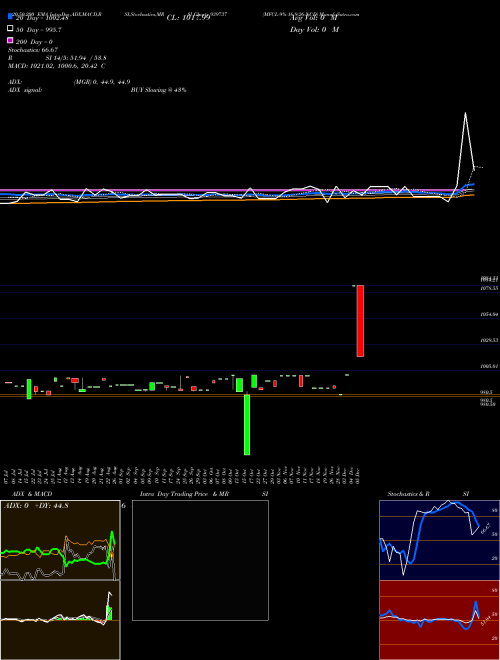The height and width of the screenshot is (660, 500).
Task: Click the 1005.01 price axis label
Action: tap(490, 366)
